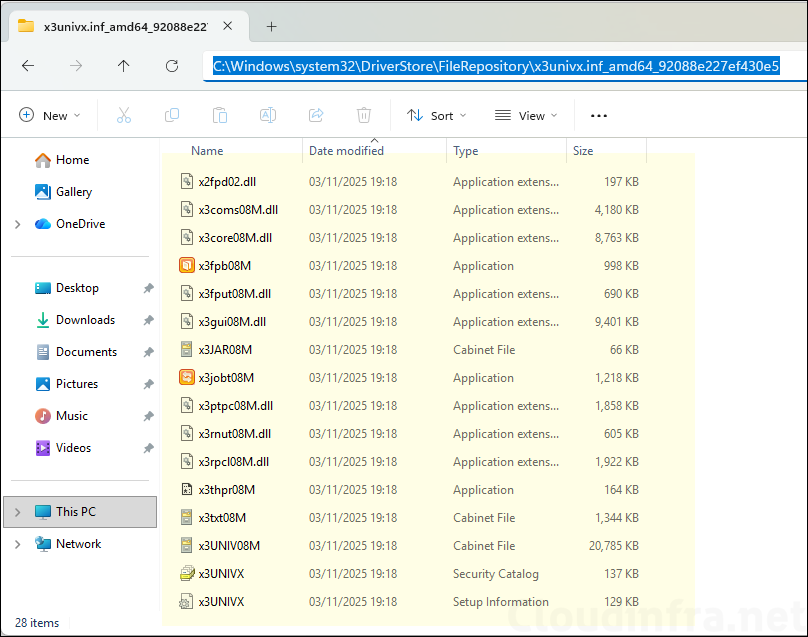
Task: Select Downloads in the navigation pane
Action: [x=85, y=320]
